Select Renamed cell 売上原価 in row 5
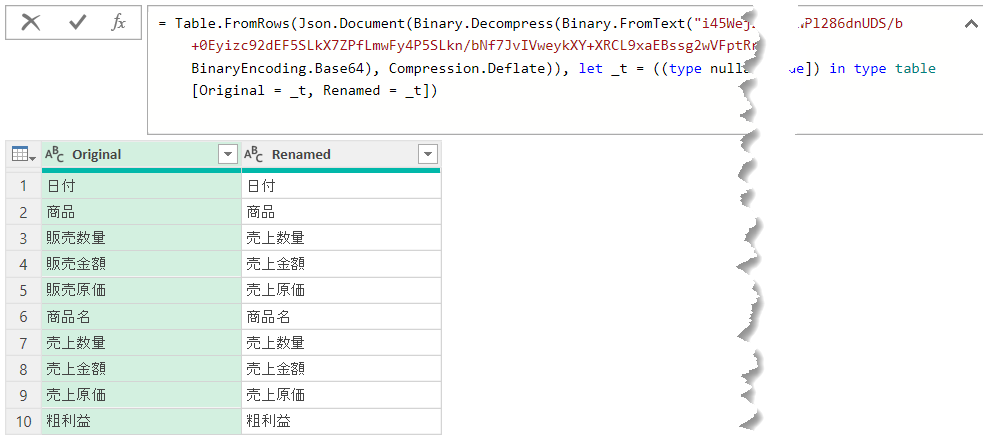The height and width of the screenshot is (436, 983). click(x=341, y=291)
